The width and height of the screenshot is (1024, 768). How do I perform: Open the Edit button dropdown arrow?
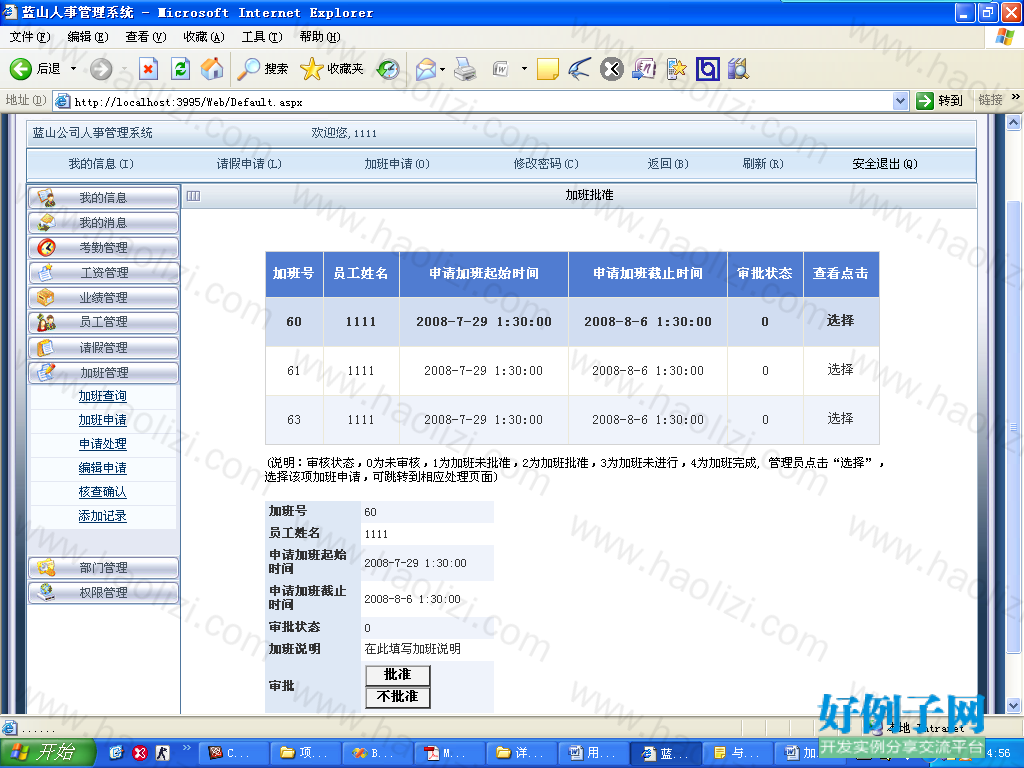[x=524, y=69]
